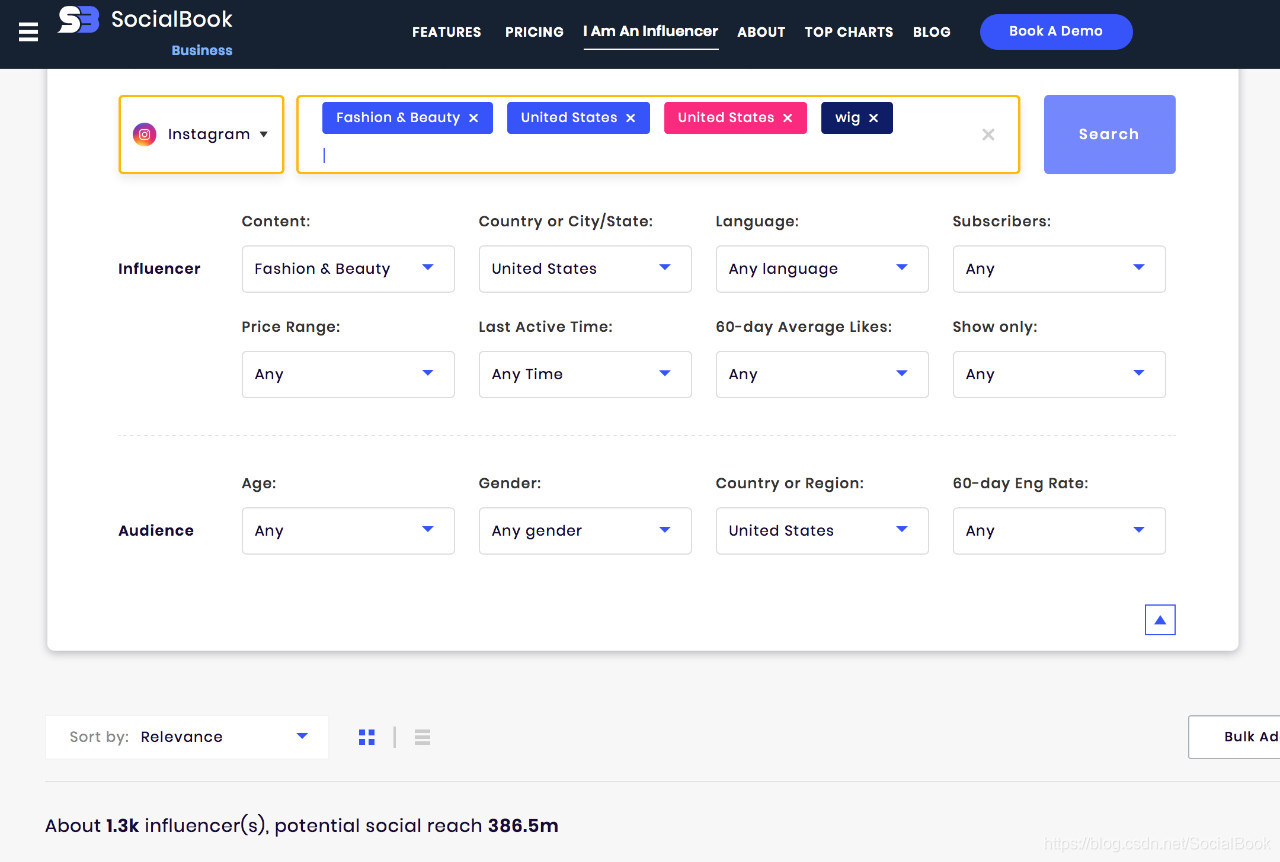Screen dimensions: 1280x862
Task: Go to FEATURES in the navigation
Action: tap(446, 32)
